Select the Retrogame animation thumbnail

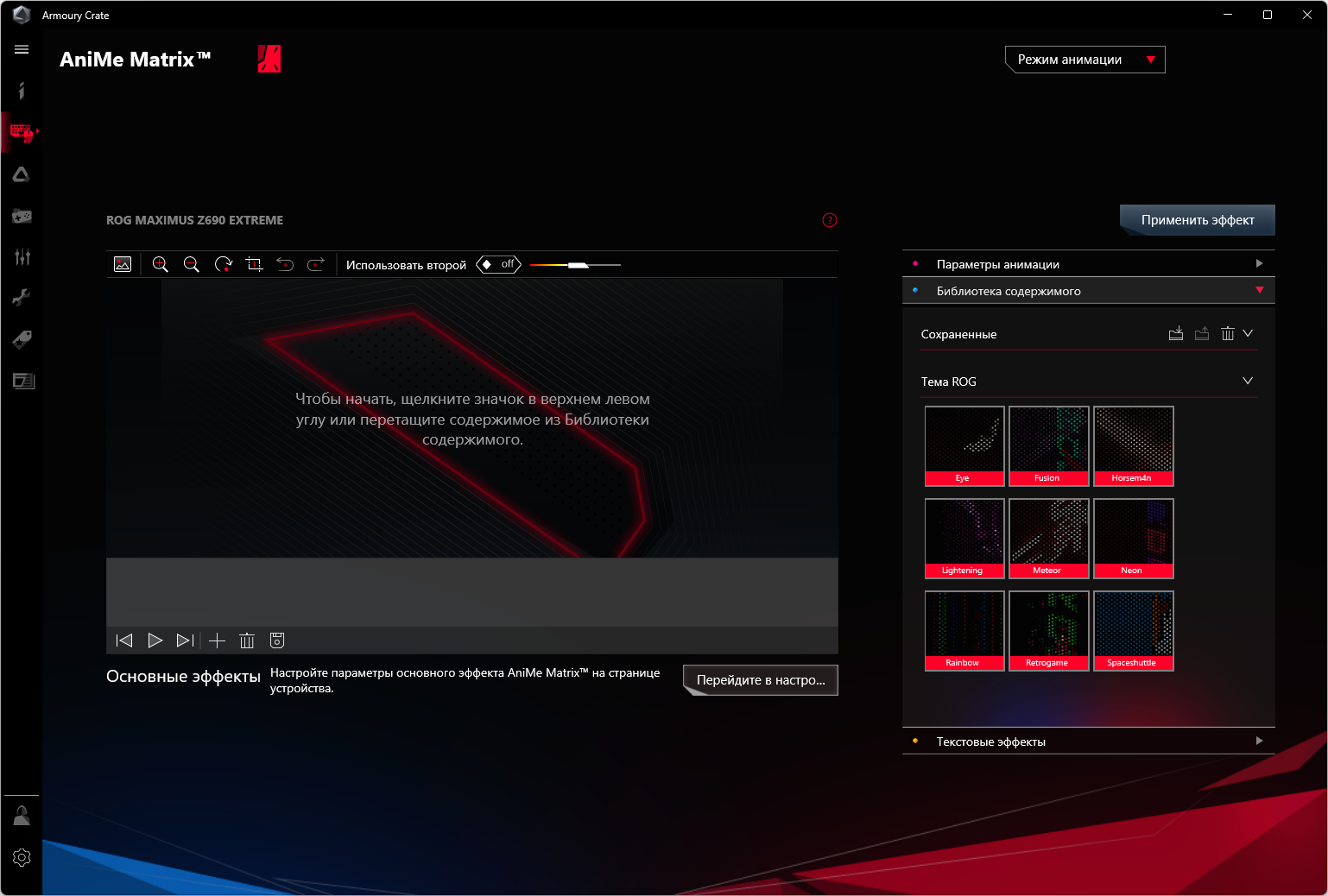point(1049,631)
